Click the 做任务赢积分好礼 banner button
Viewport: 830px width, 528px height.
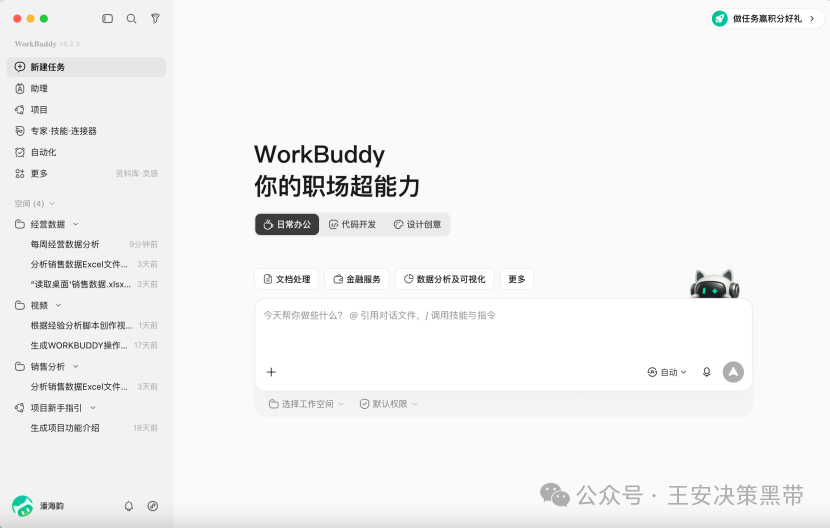pyautogui.click(x=766, y=19)
